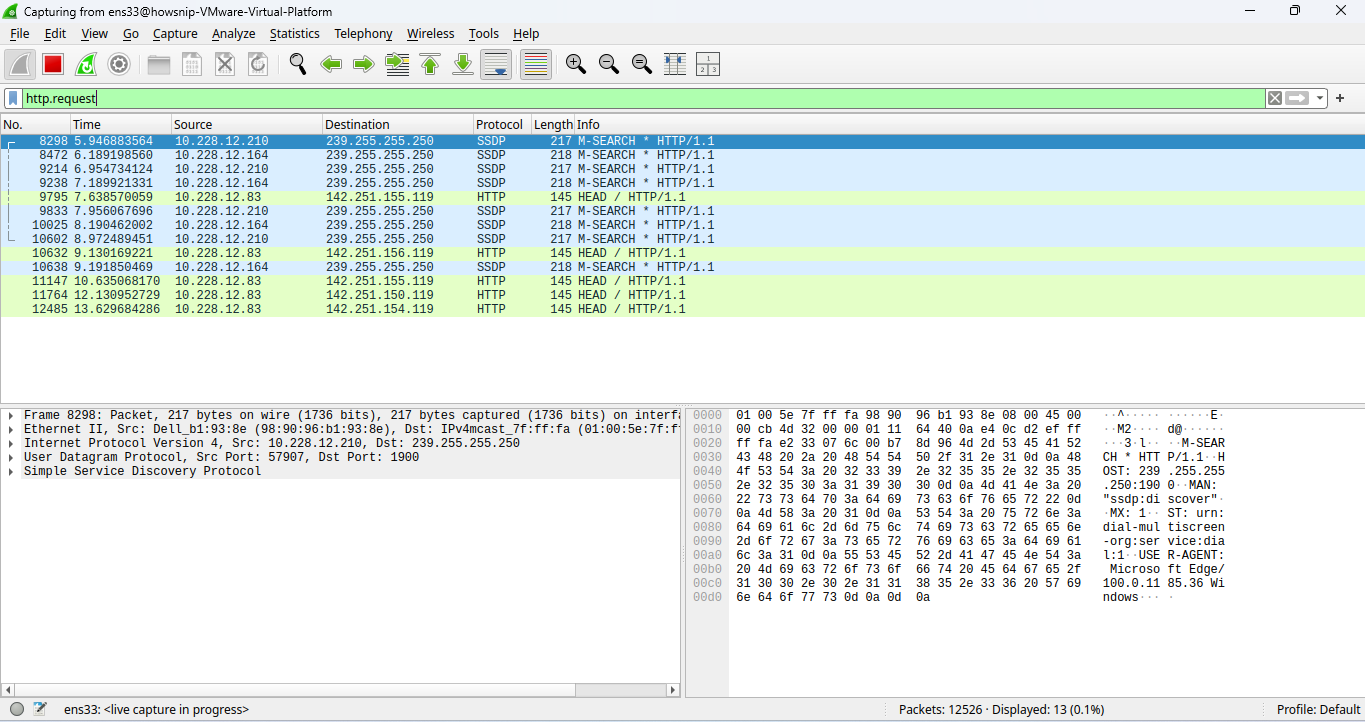This screenshot has height=722, width=1365.
Task: Open the Tools menu
Action: 483,33
